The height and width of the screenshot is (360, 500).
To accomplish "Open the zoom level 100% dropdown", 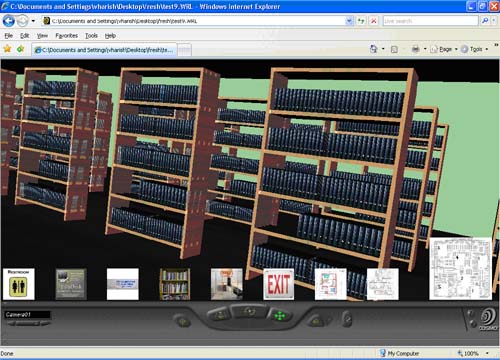I will point(487,353).
